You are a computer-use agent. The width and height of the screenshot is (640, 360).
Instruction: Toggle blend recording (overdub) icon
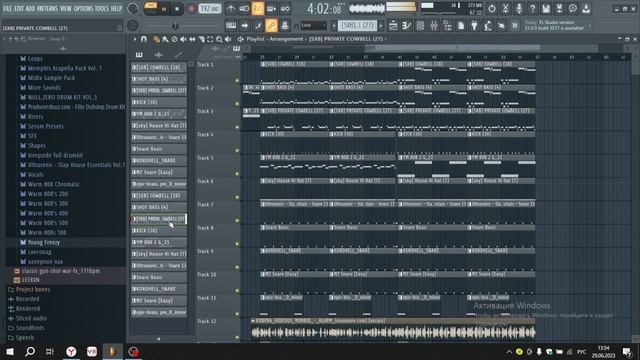[x=271, y=9]
